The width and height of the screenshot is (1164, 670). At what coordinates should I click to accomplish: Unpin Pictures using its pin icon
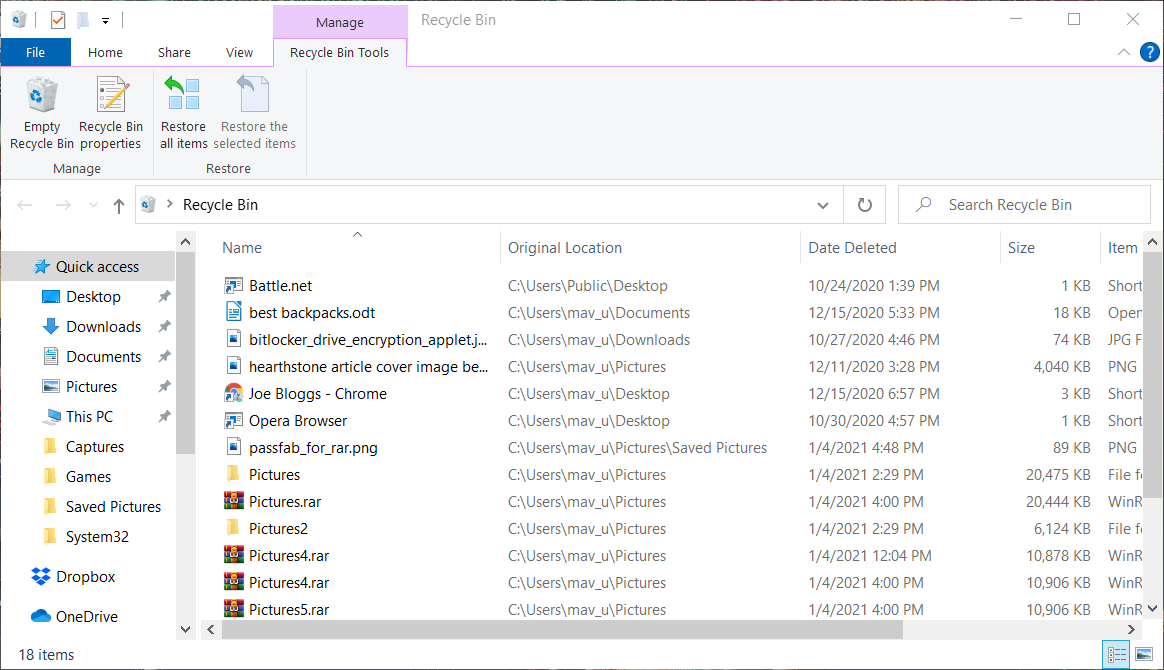(x=164, y=387)
